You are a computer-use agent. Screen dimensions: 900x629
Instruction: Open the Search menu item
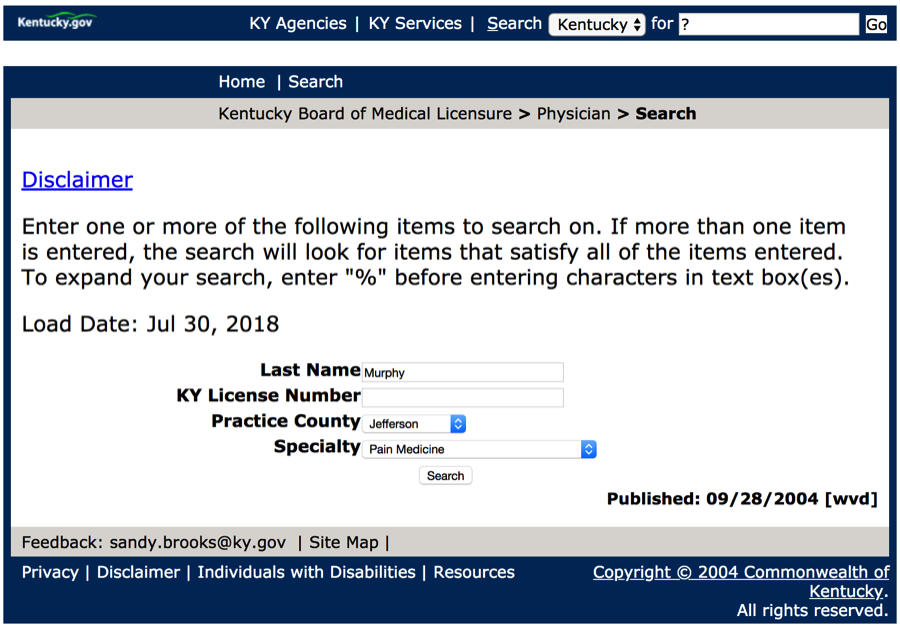coord(316,82)
